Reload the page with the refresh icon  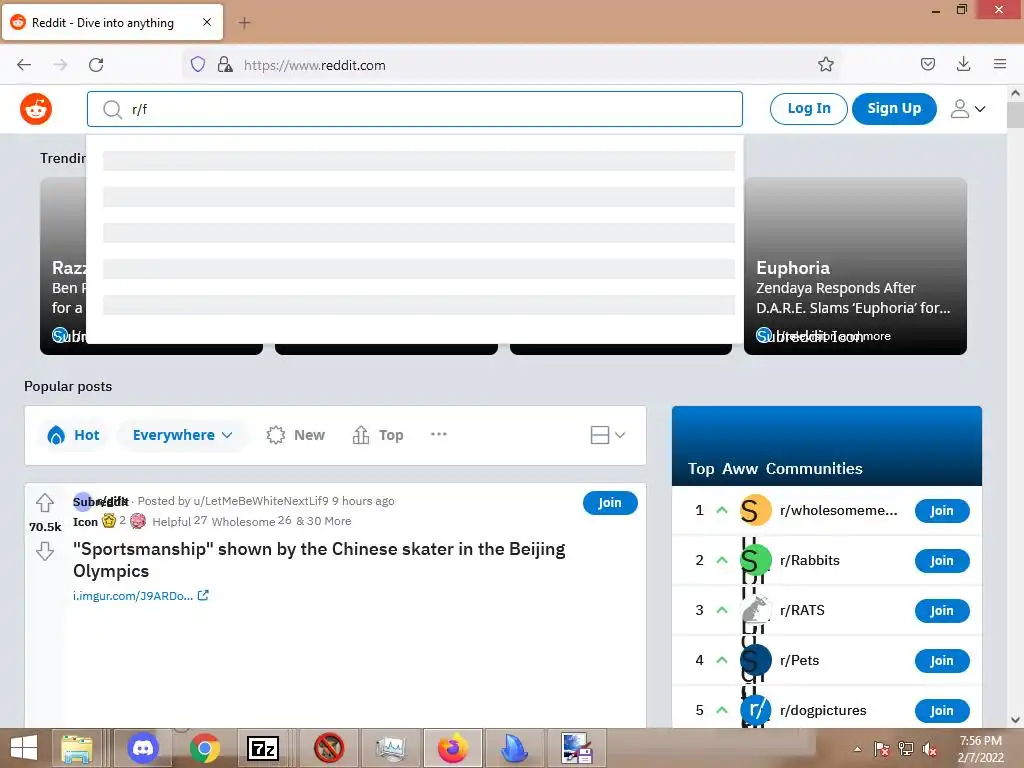[96, 65]
